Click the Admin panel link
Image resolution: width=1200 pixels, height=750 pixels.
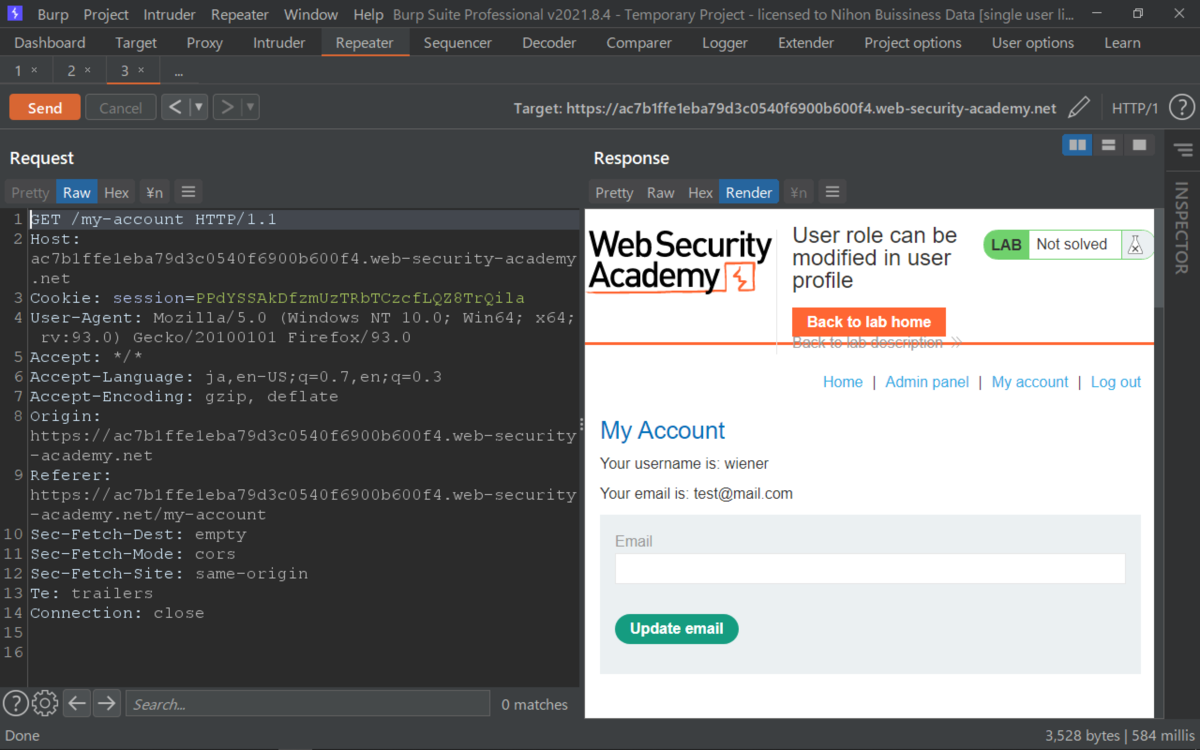[x=927, y=382]
